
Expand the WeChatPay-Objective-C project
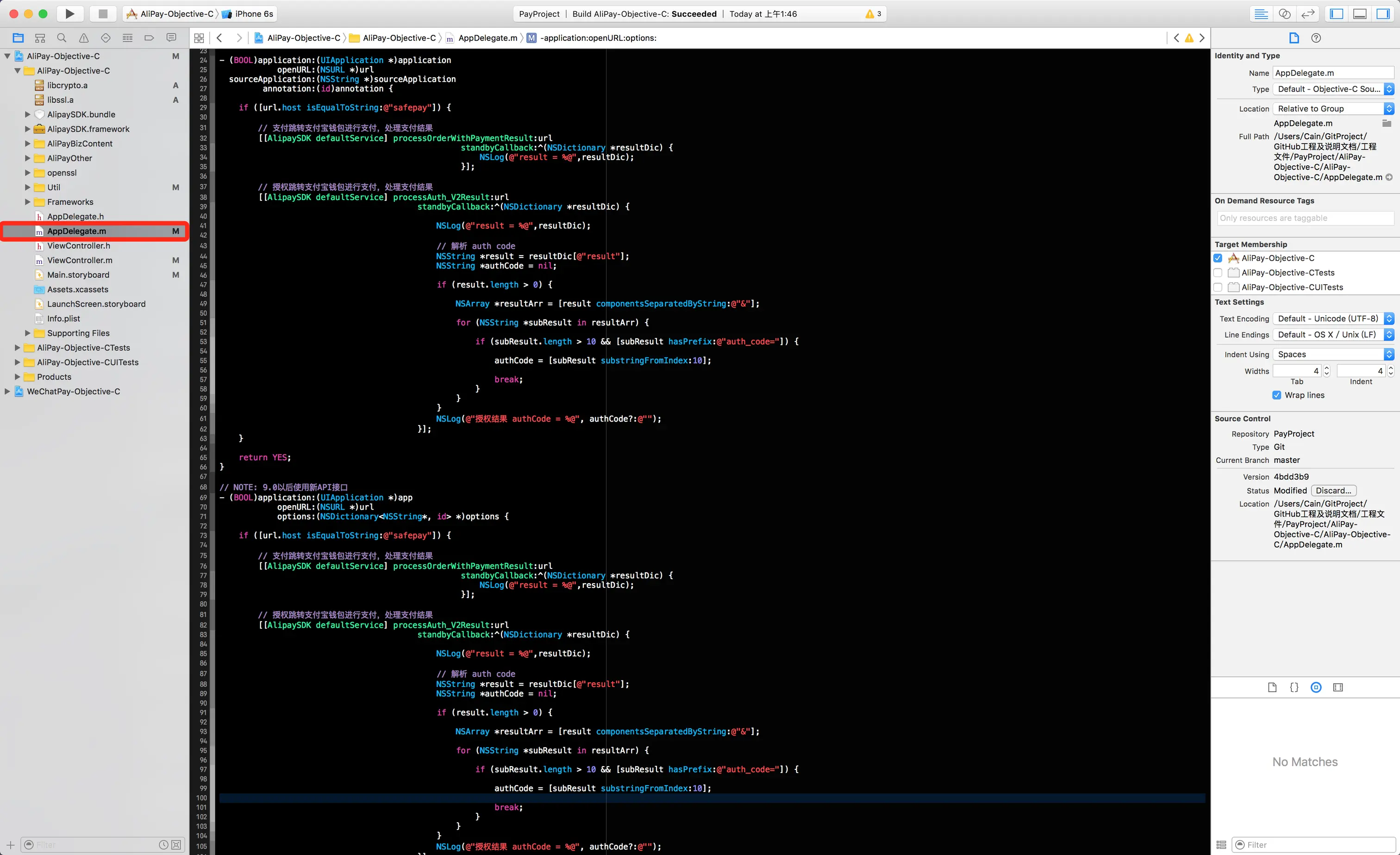tap(7, 392)
